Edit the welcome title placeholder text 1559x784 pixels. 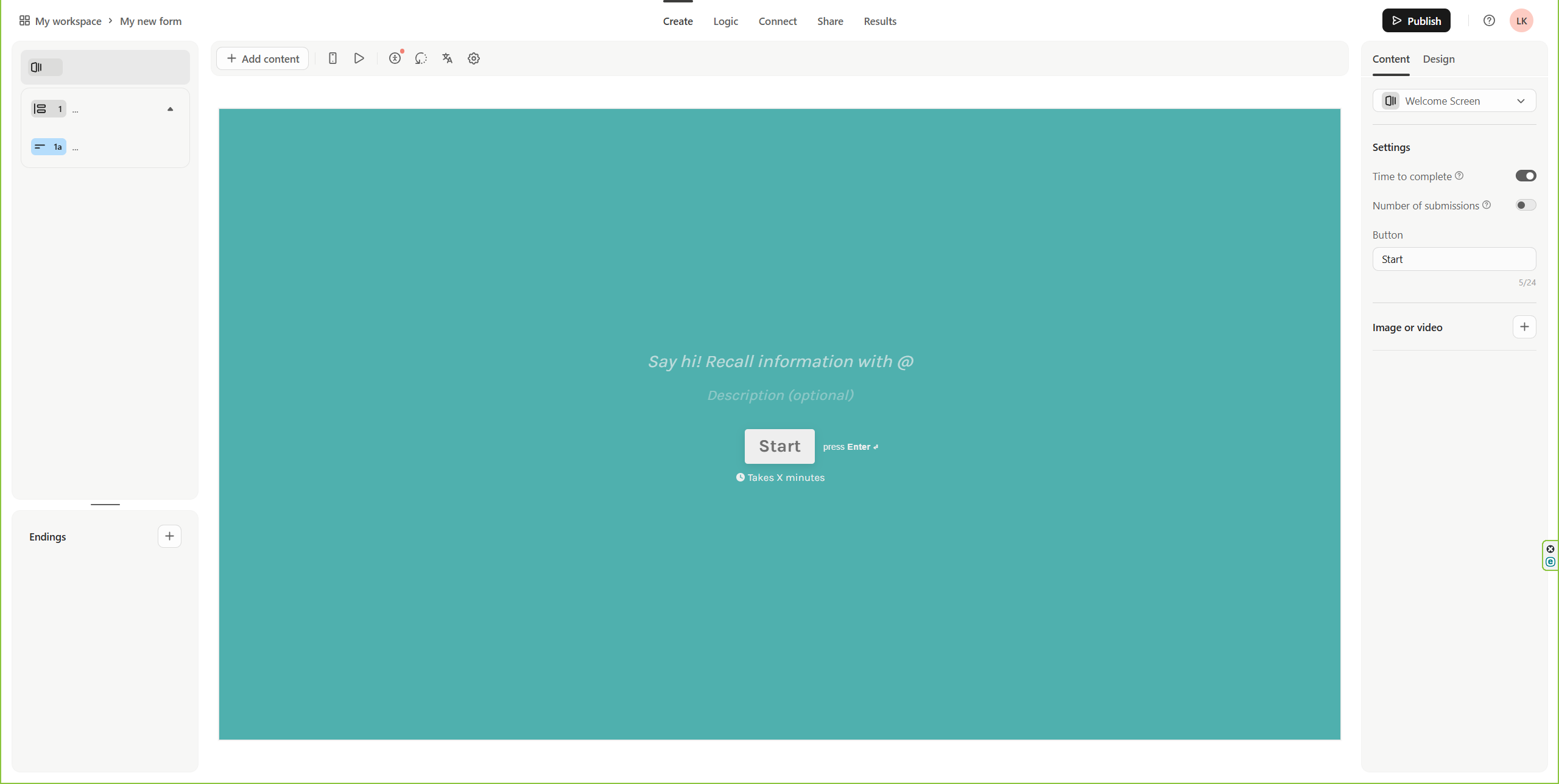pyautogui.click(x=780, y=362)
